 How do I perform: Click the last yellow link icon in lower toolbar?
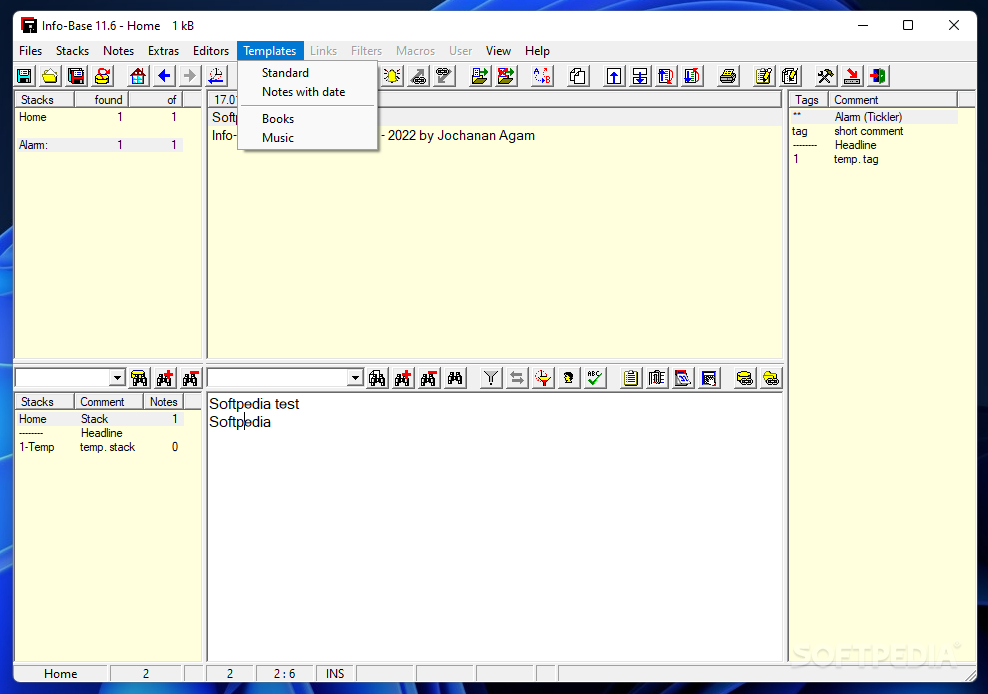[771, 378]
